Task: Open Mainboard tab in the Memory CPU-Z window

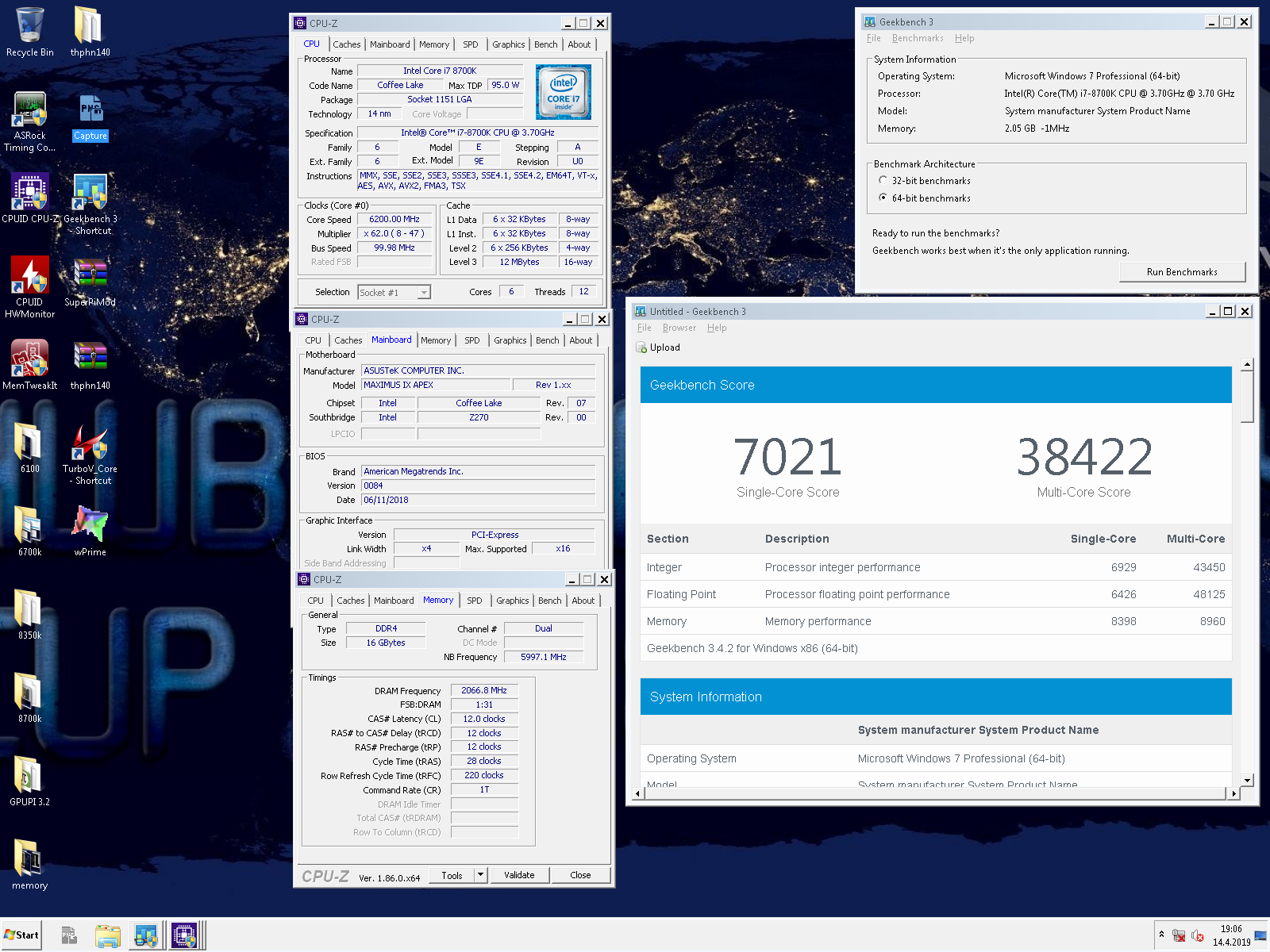Action: pos(394,601)
